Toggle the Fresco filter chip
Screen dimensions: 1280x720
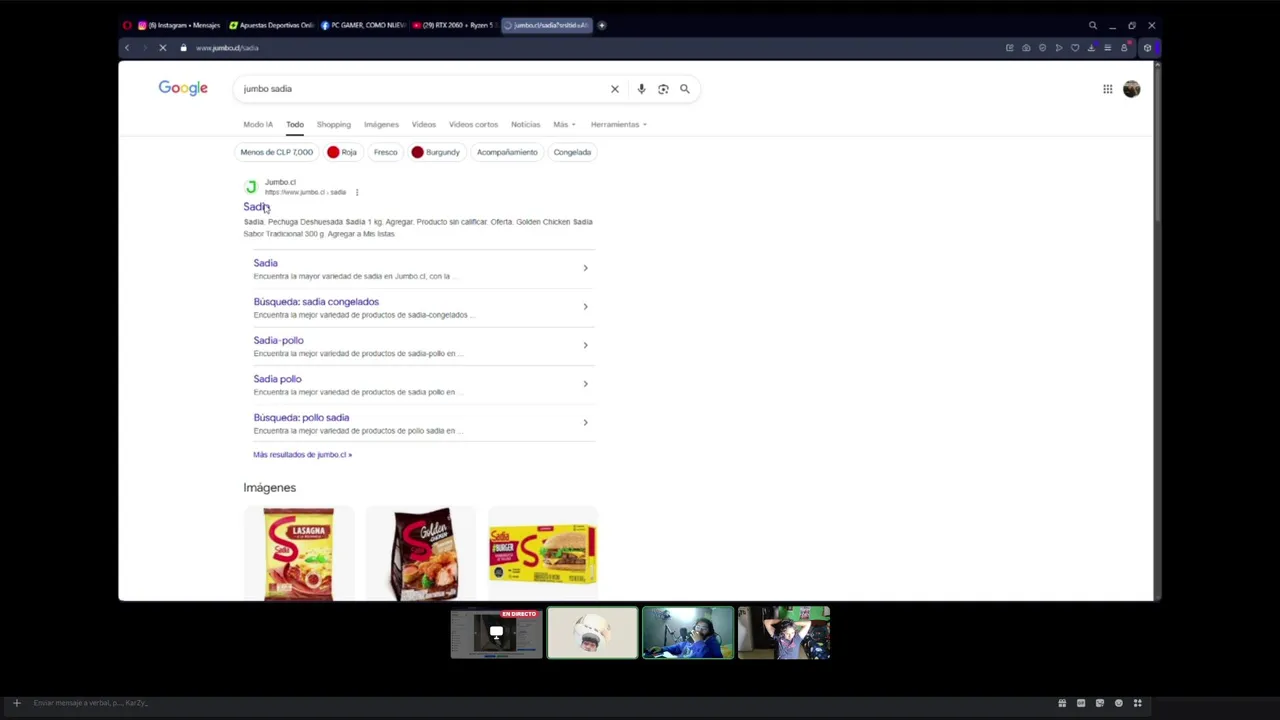pos(385,152)
